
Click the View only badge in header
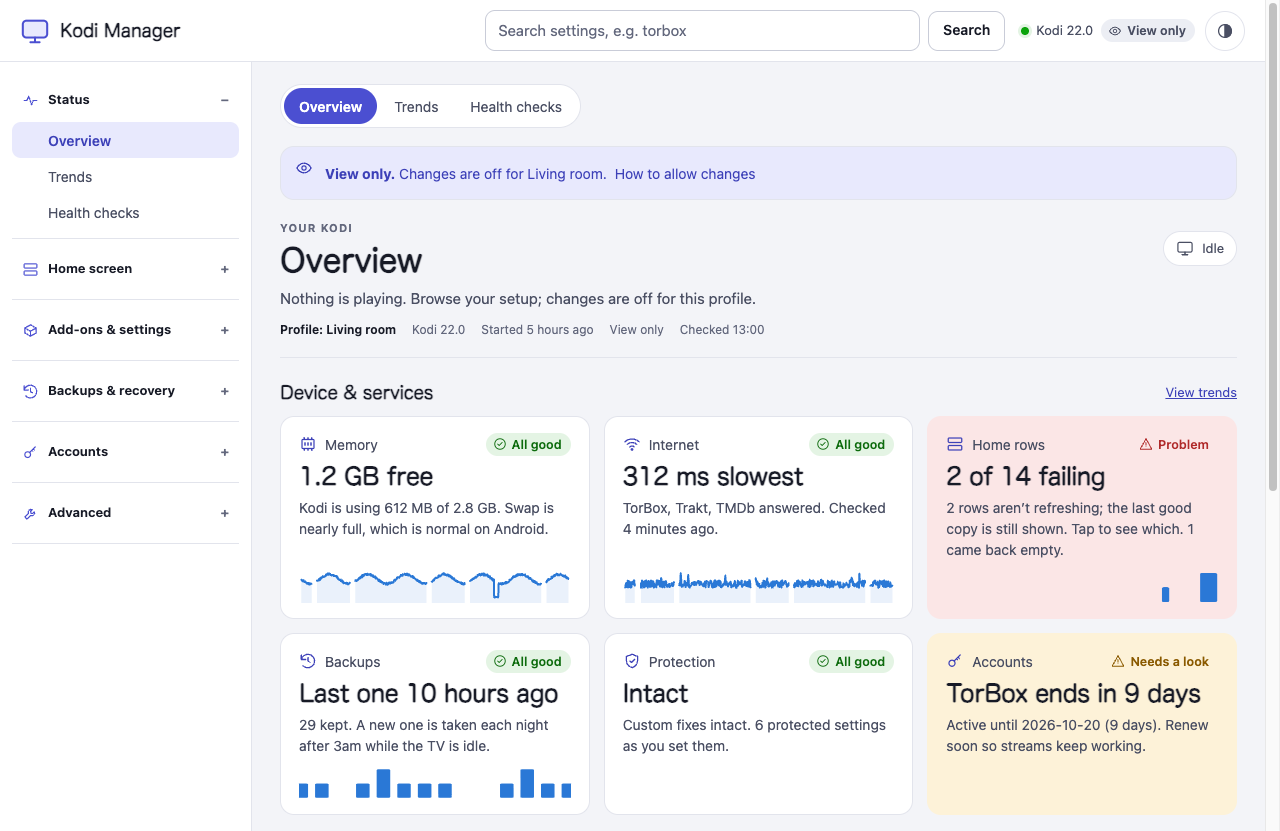1148,31
